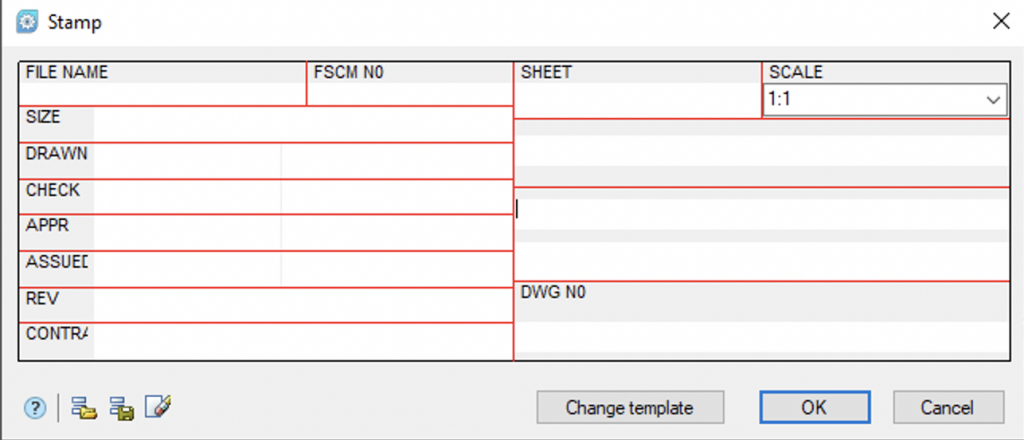Expand the SCALE dropdown arrow
The height and width of the screenshot is (440, 1024).
click(x=993, y=100)
